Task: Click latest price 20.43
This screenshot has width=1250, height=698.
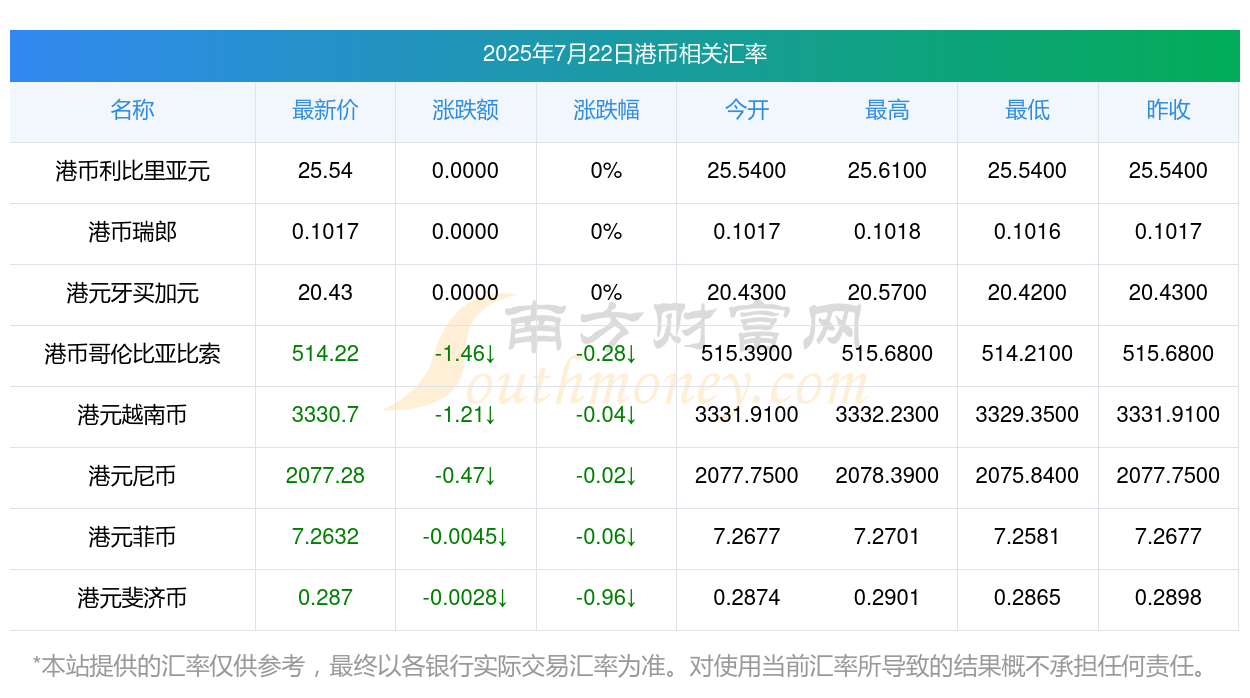Action: click(x=325, y=293)
